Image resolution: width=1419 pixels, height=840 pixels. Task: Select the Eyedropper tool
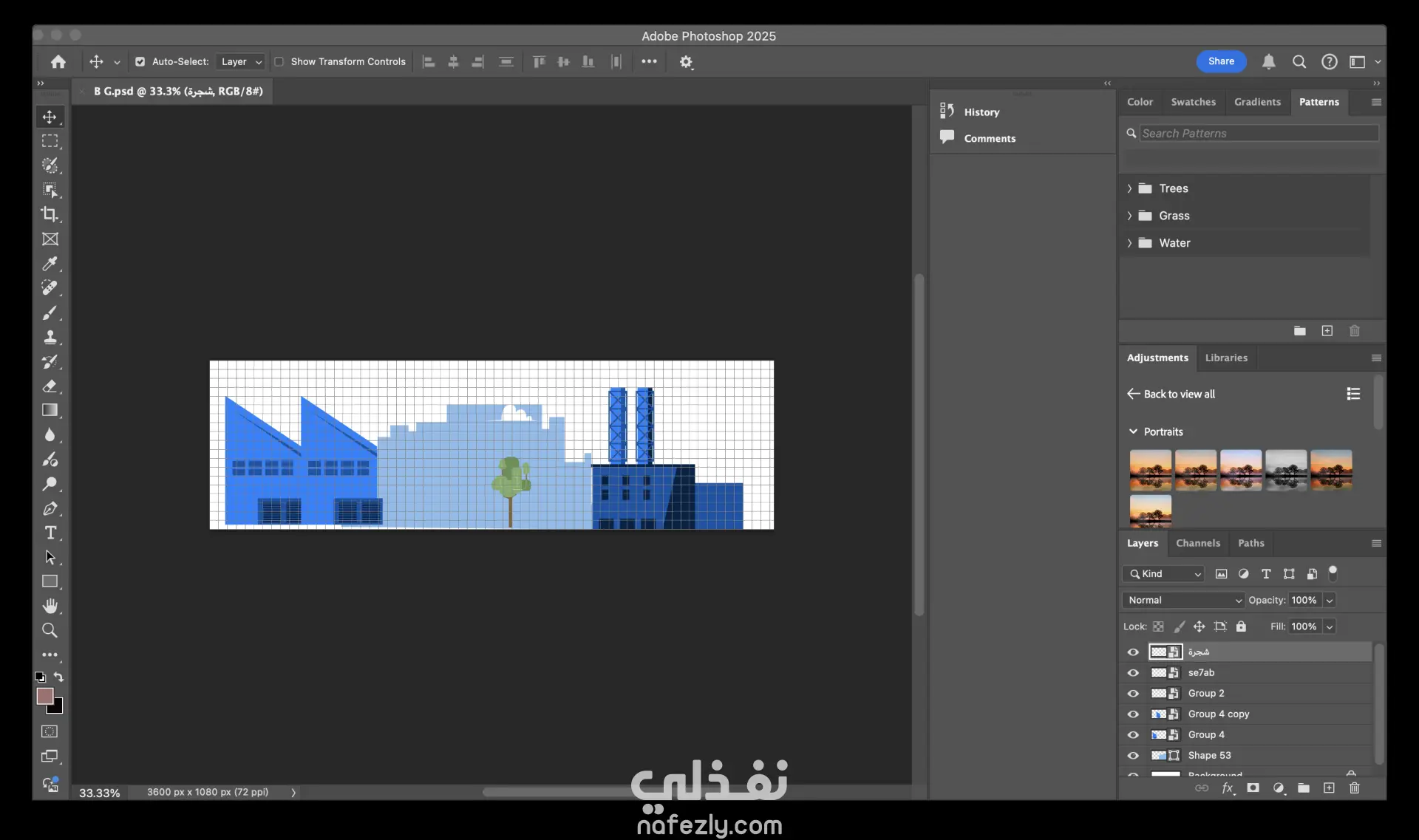pos(50,264)
